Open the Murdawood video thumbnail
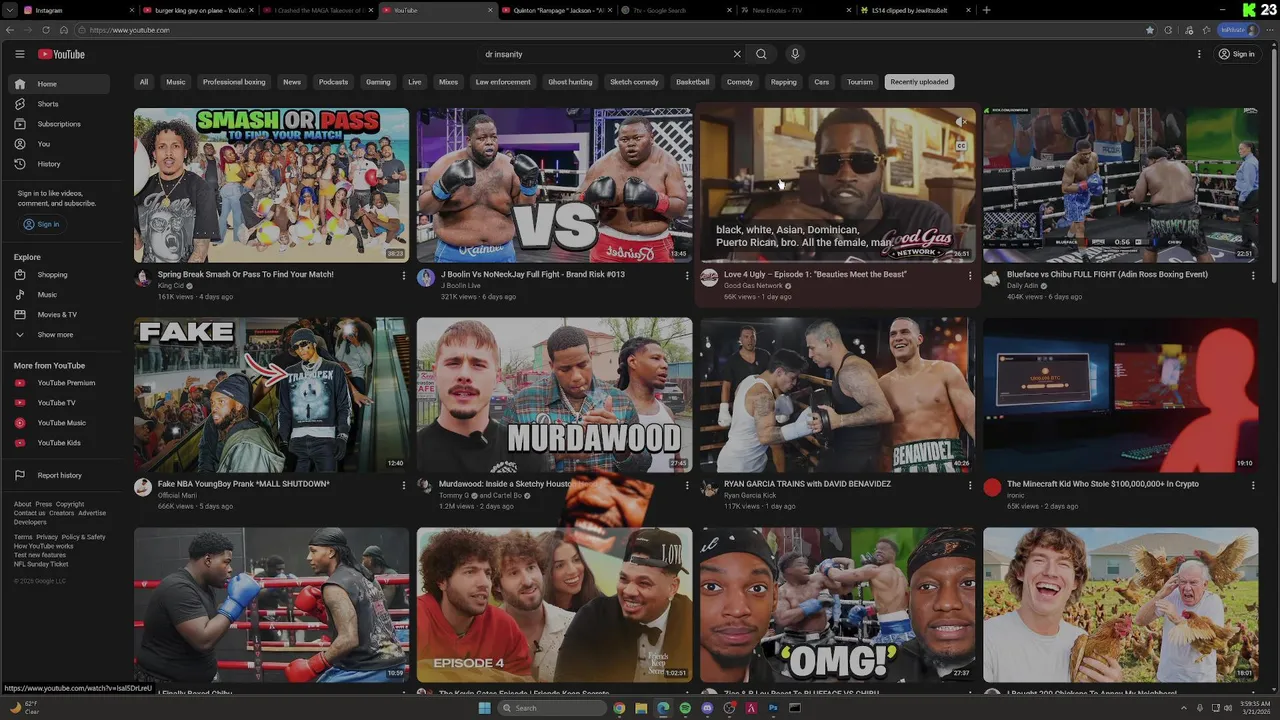Image resolution: width=1280 pixels, height=720 pixels. pos(554,395)
